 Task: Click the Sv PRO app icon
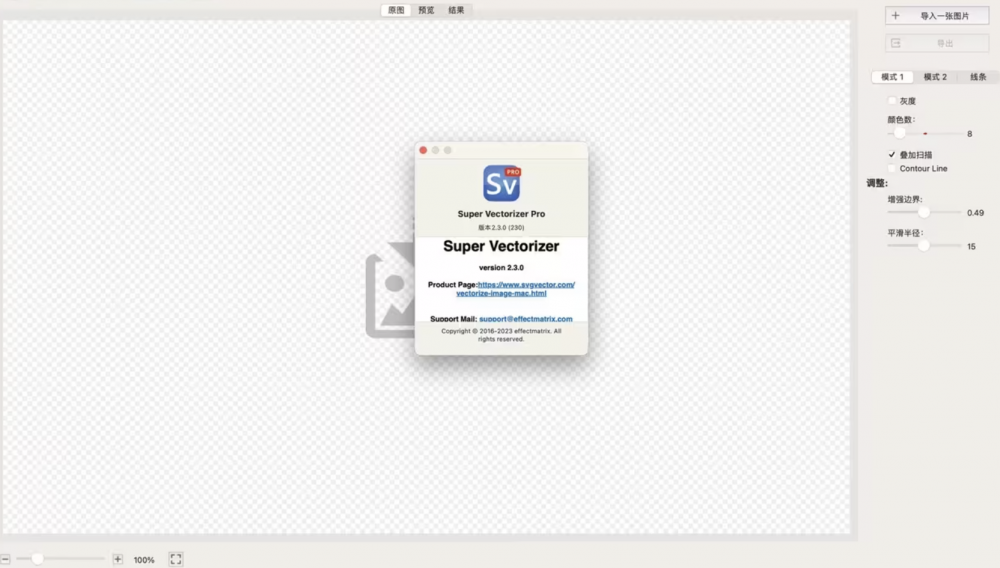(x=501, y=183)
